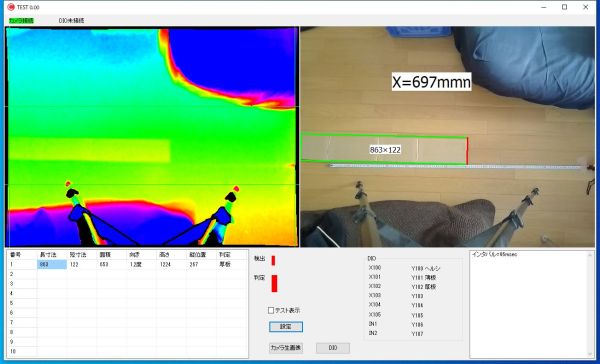Open the 設定 settings button
Viewport: 600px width, 364px height.
point(286,327)
